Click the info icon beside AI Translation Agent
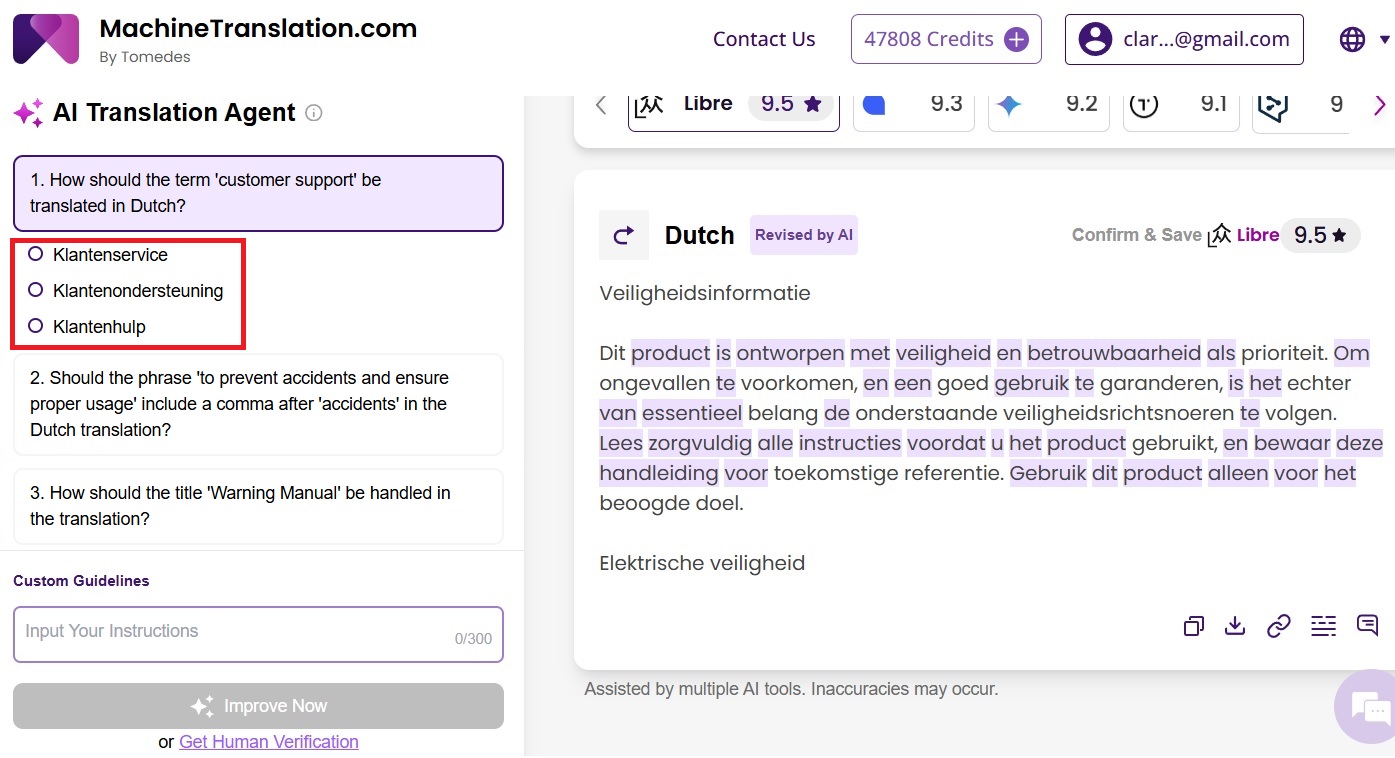1395x758 pixels. 313,113
